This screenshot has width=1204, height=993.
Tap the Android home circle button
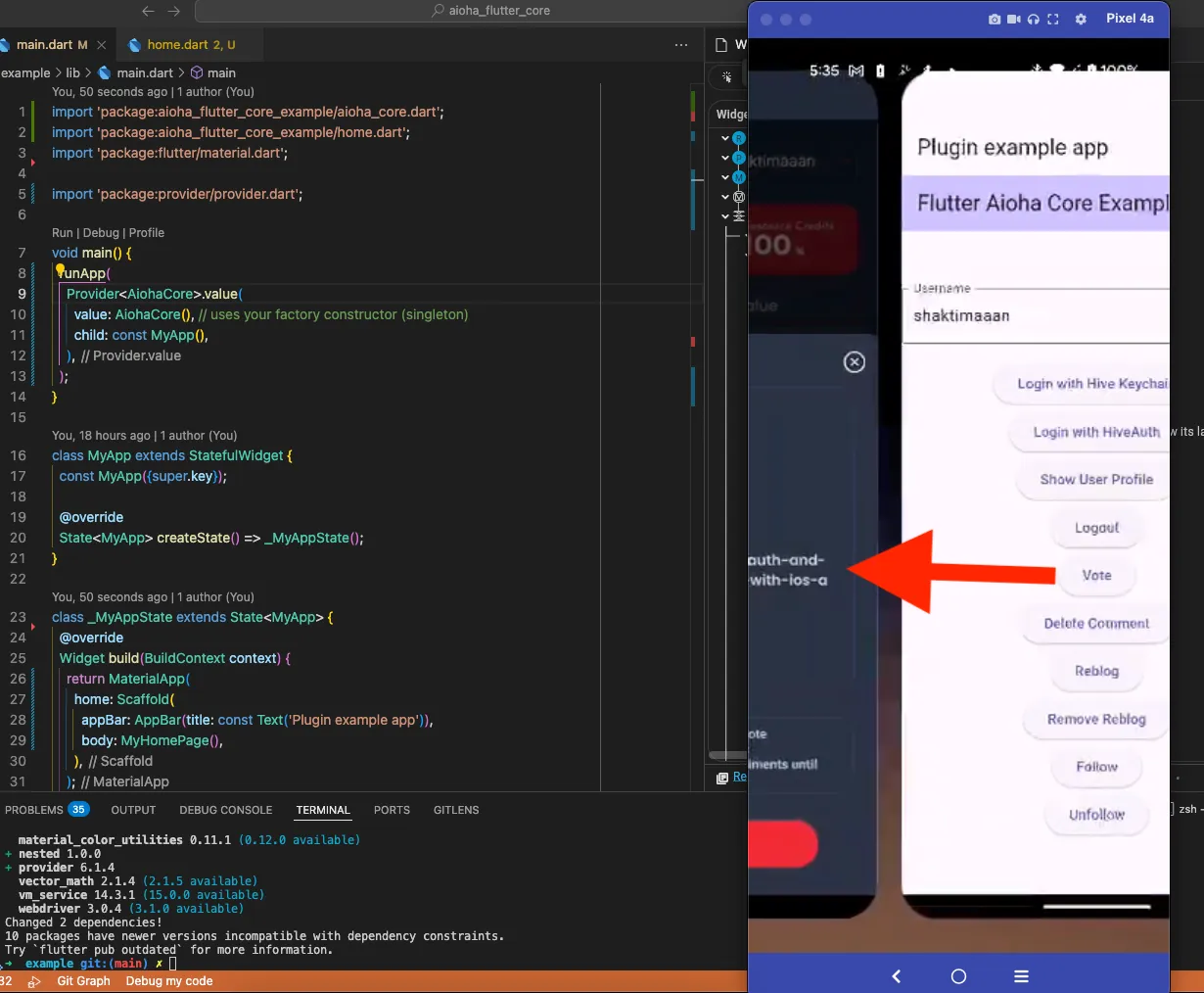958,976
